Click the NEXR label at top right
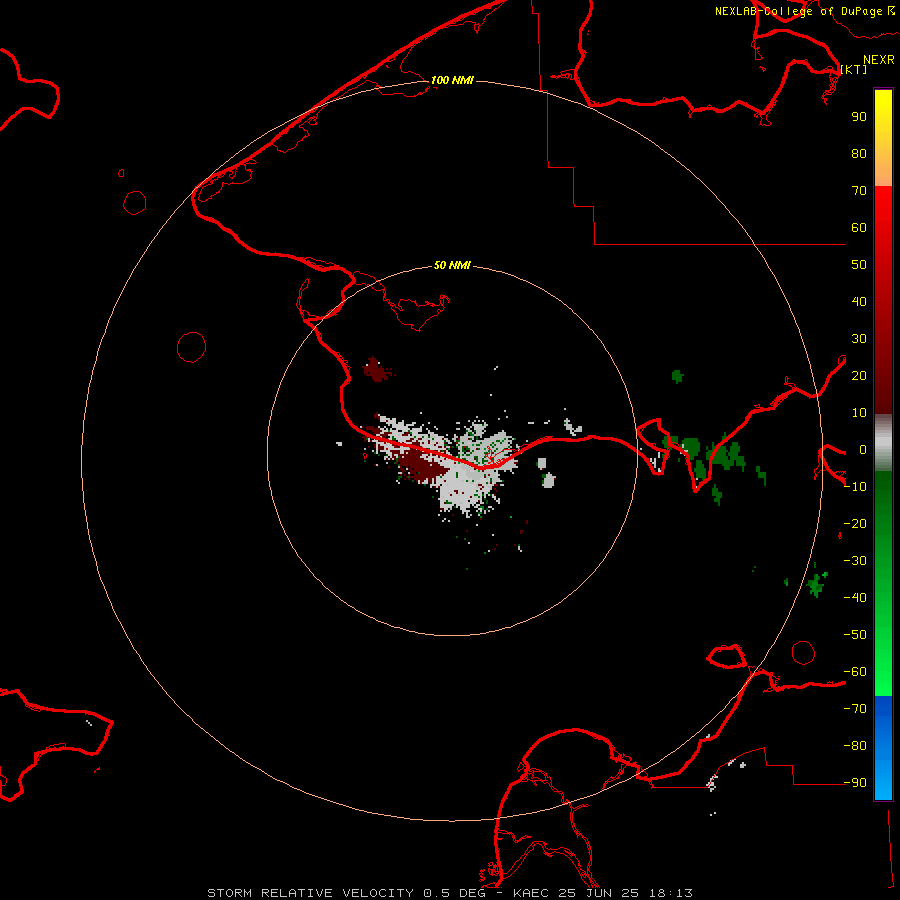900x900 pixels. point(879,60)
